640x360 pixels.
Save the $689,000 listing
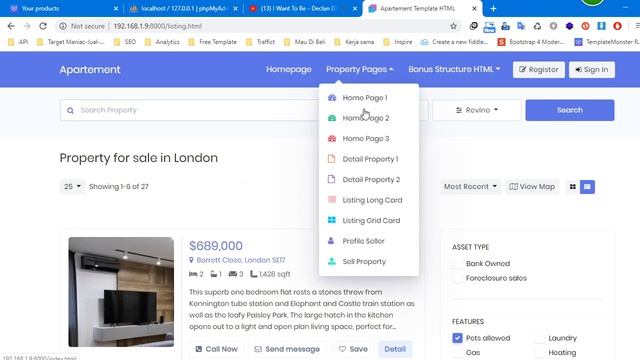tap(353, 349)
